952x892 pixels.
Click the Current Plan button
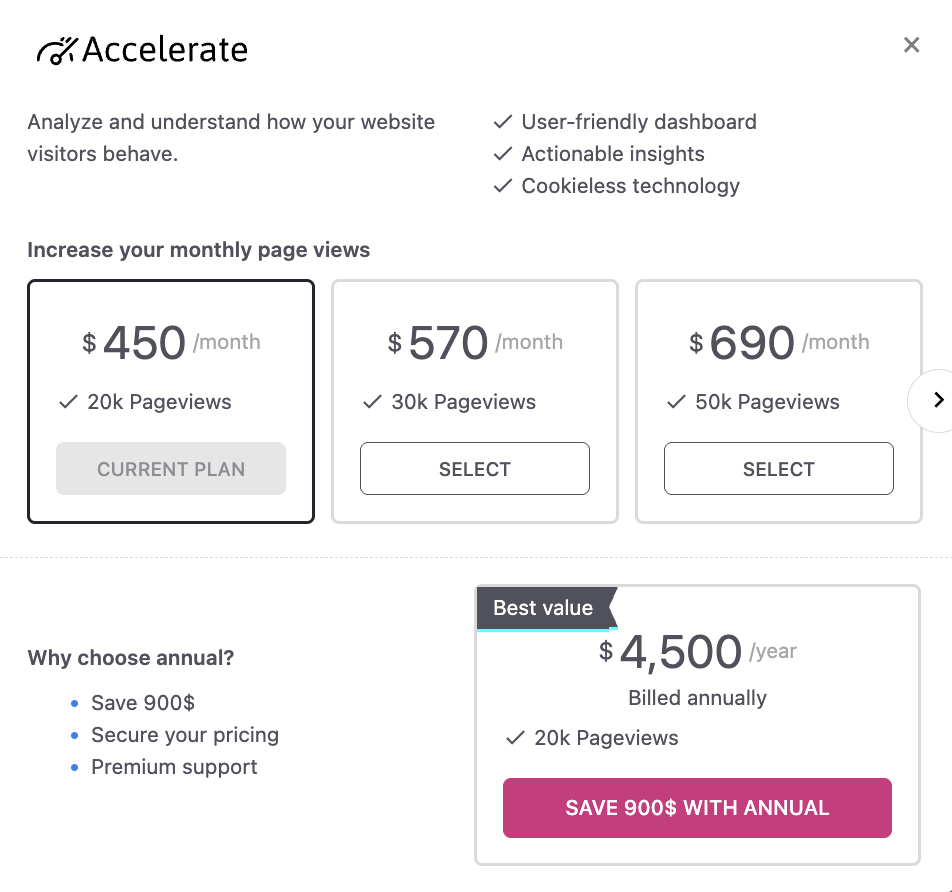[171, 469]
